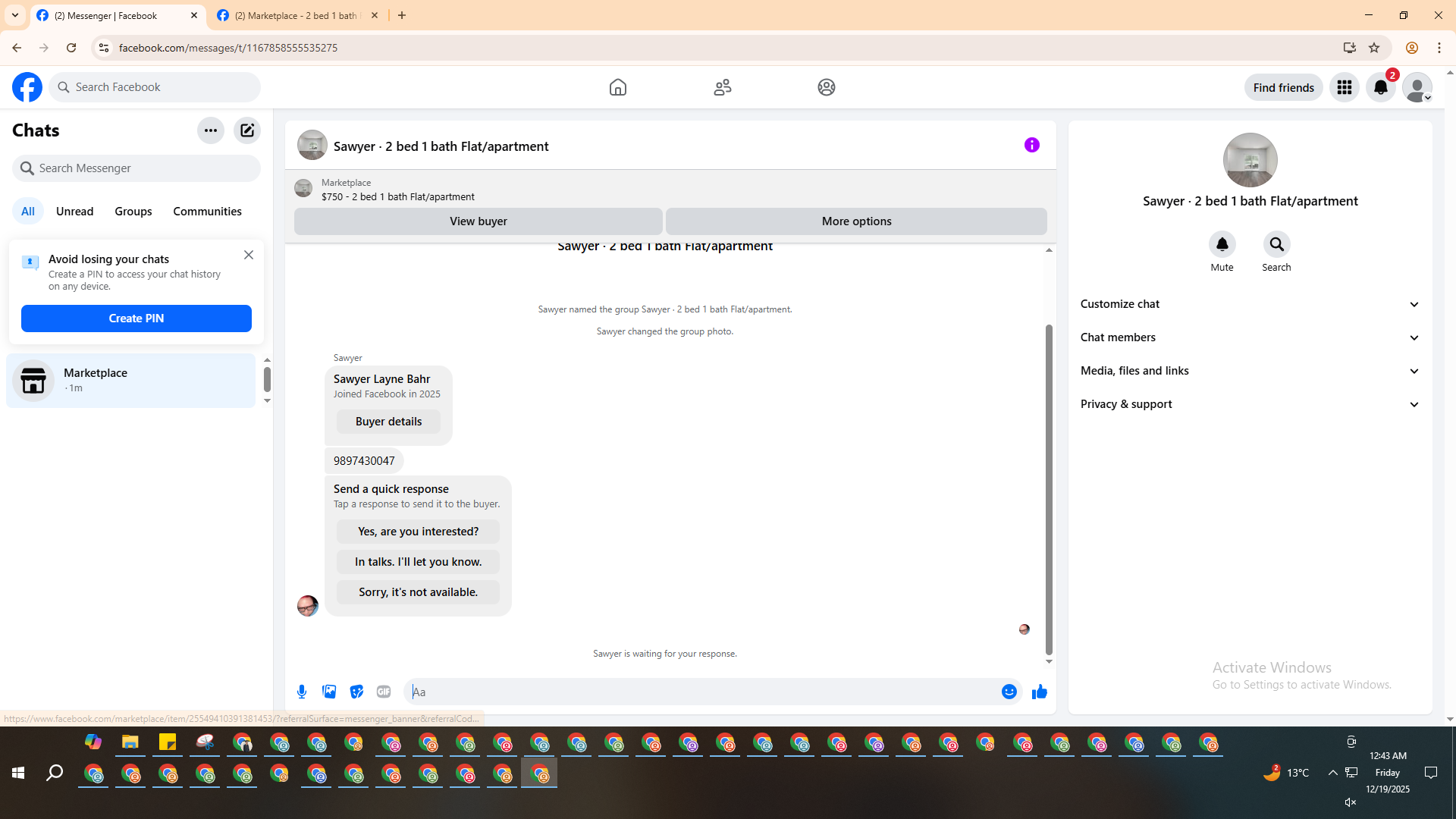Expand the Chat members section
This screenshot has height=819, width=1456.
(1250, 337)
